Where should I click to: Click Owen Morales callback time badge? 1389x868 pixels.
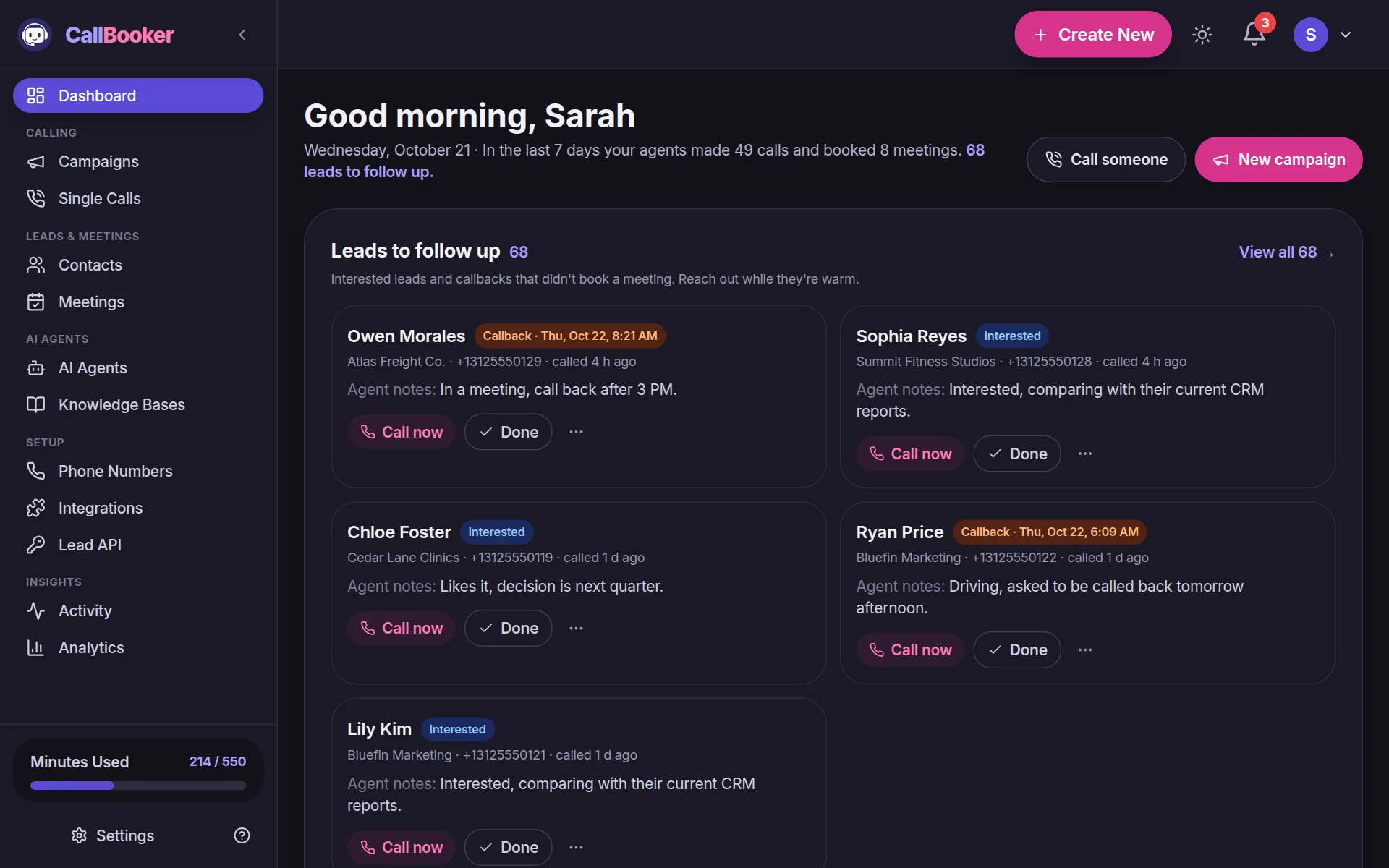tap(570, 336)
